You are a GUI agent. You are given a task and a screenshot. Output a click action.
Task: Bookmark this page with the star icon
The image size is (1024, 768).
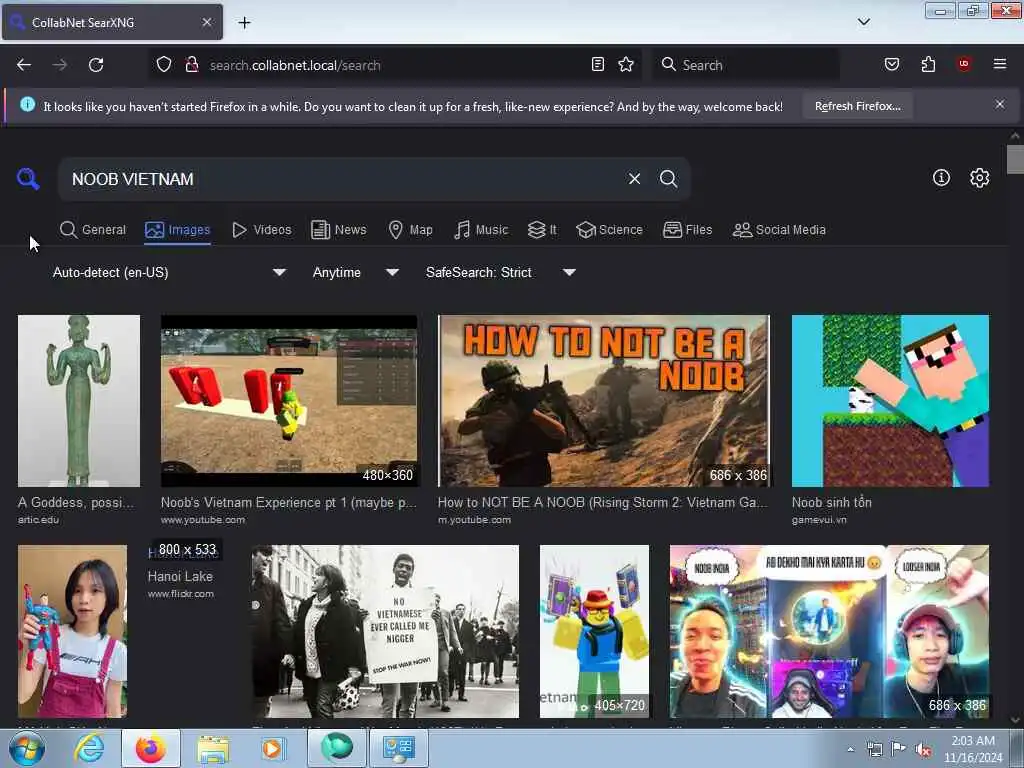click(x=626, y=64)
